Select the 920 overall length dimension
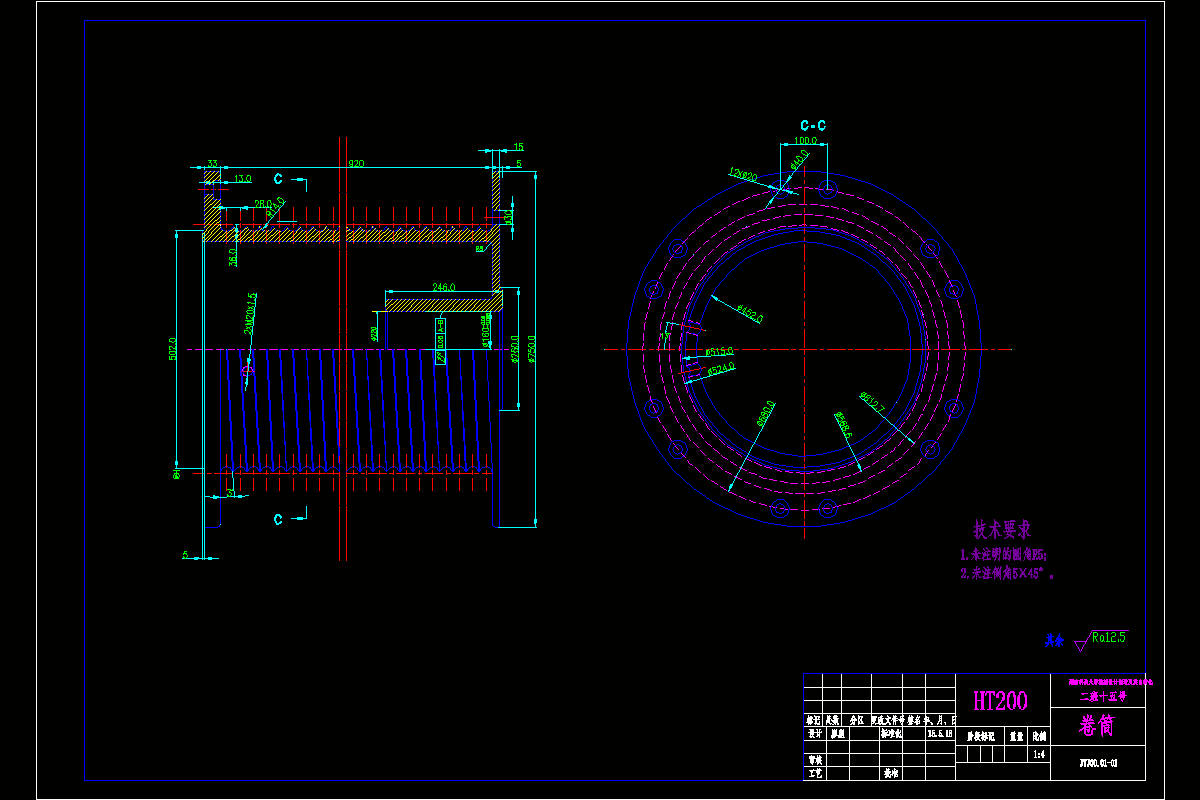Screen dimensions: 1200x800 (x=355, y=163)
